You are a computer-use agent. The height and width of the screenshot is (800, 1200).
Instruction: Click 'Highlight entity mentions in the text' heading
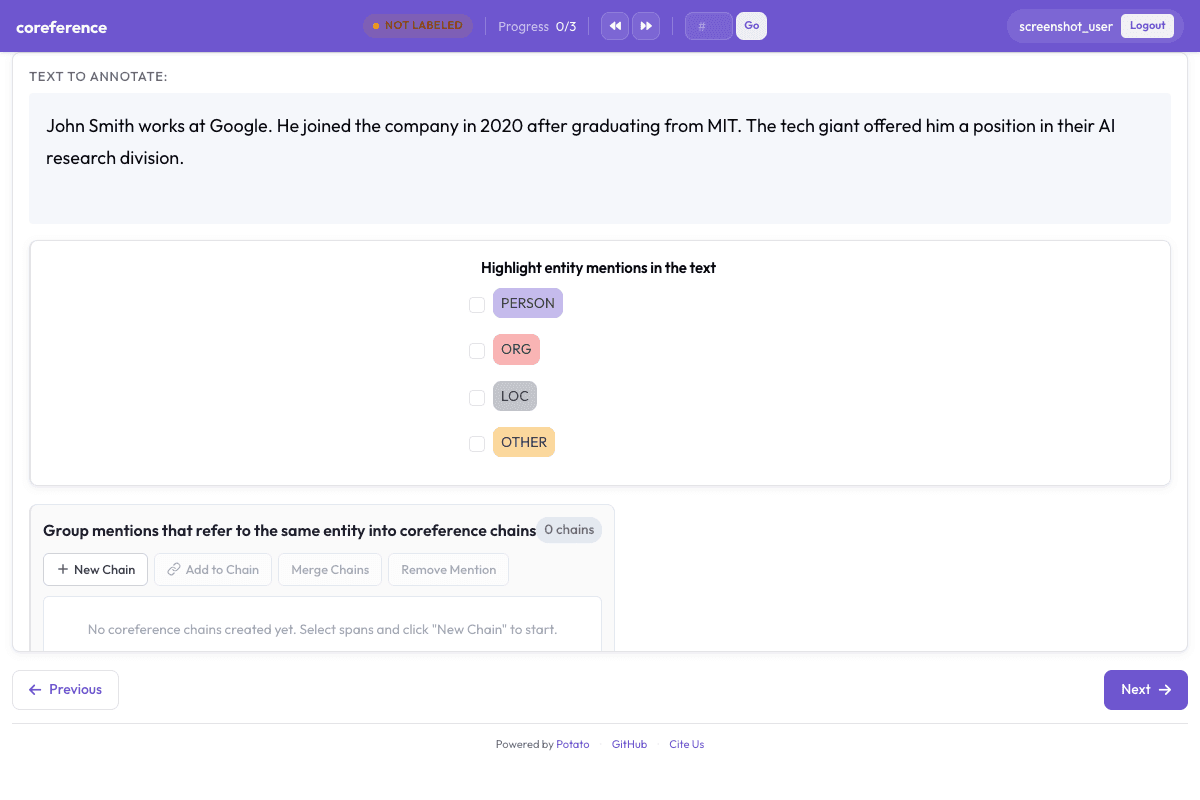[598, 268]
